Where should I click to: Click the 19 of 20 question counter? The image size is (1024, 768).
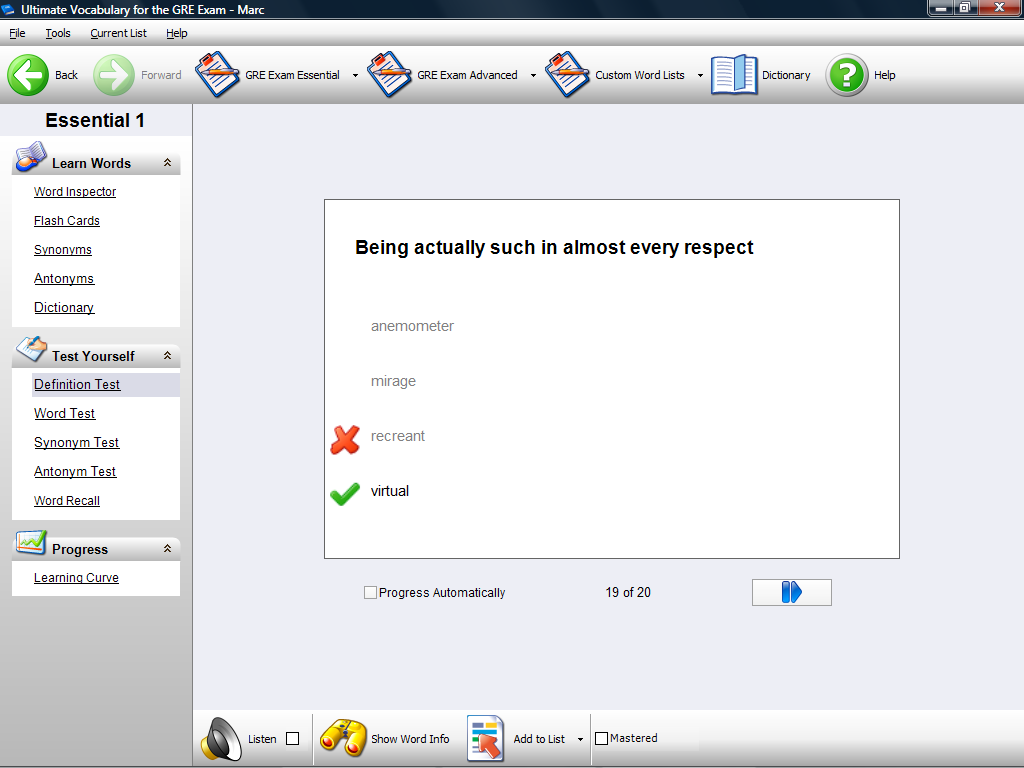coord(628,592)
